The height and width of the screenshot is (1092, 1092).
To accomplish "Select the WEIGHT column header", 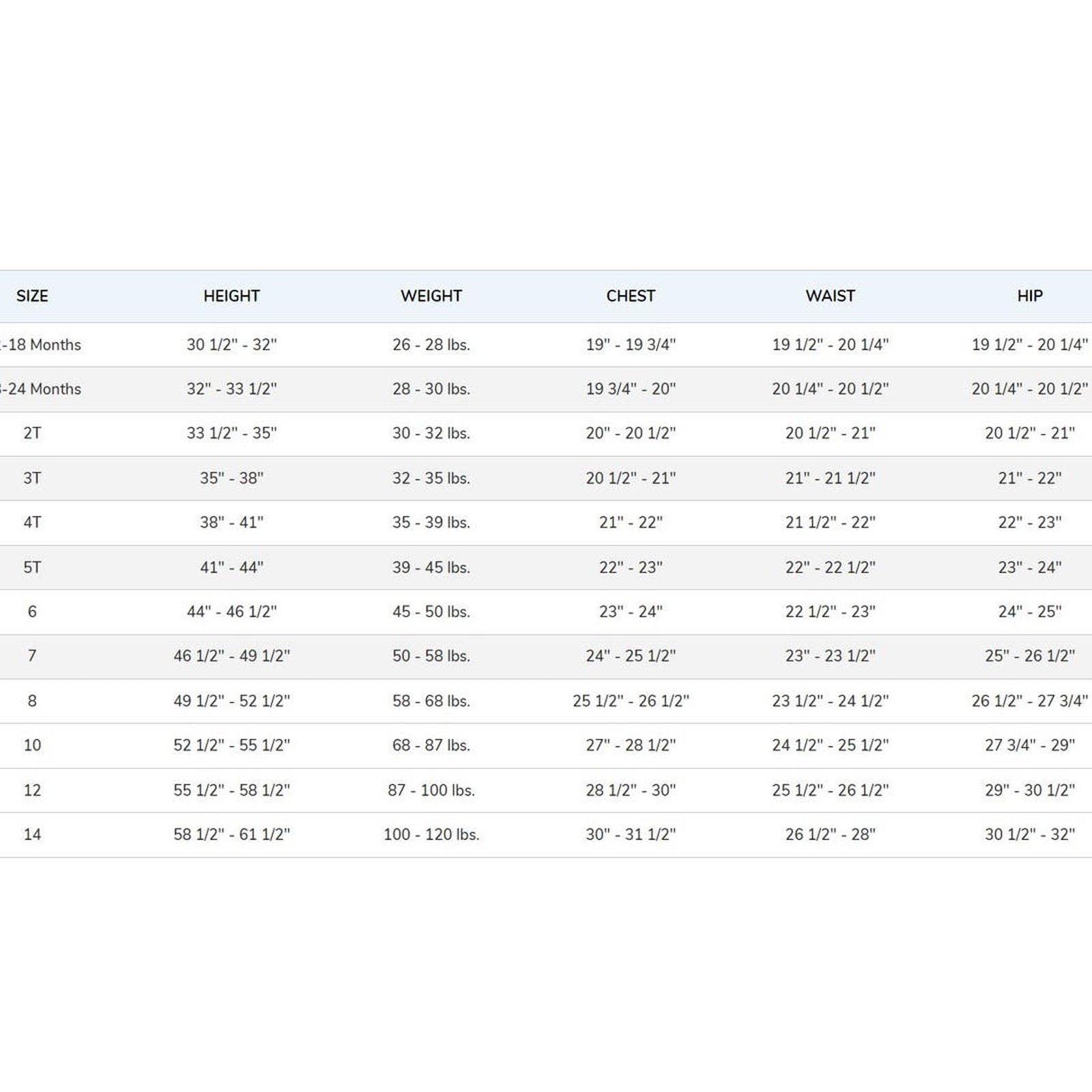I will 431,296.
